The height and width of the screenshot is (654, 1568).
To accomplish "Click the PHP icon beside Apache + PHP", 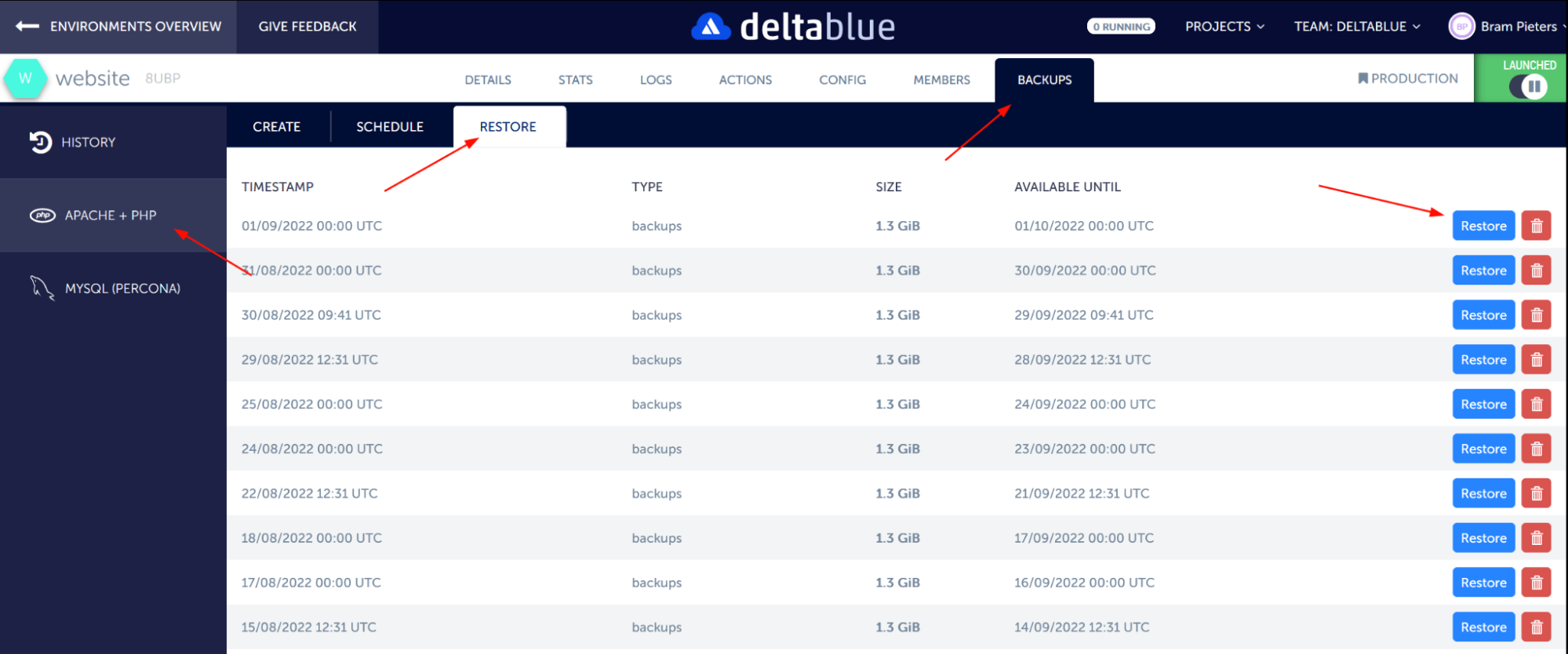I will tap(42, 216).
